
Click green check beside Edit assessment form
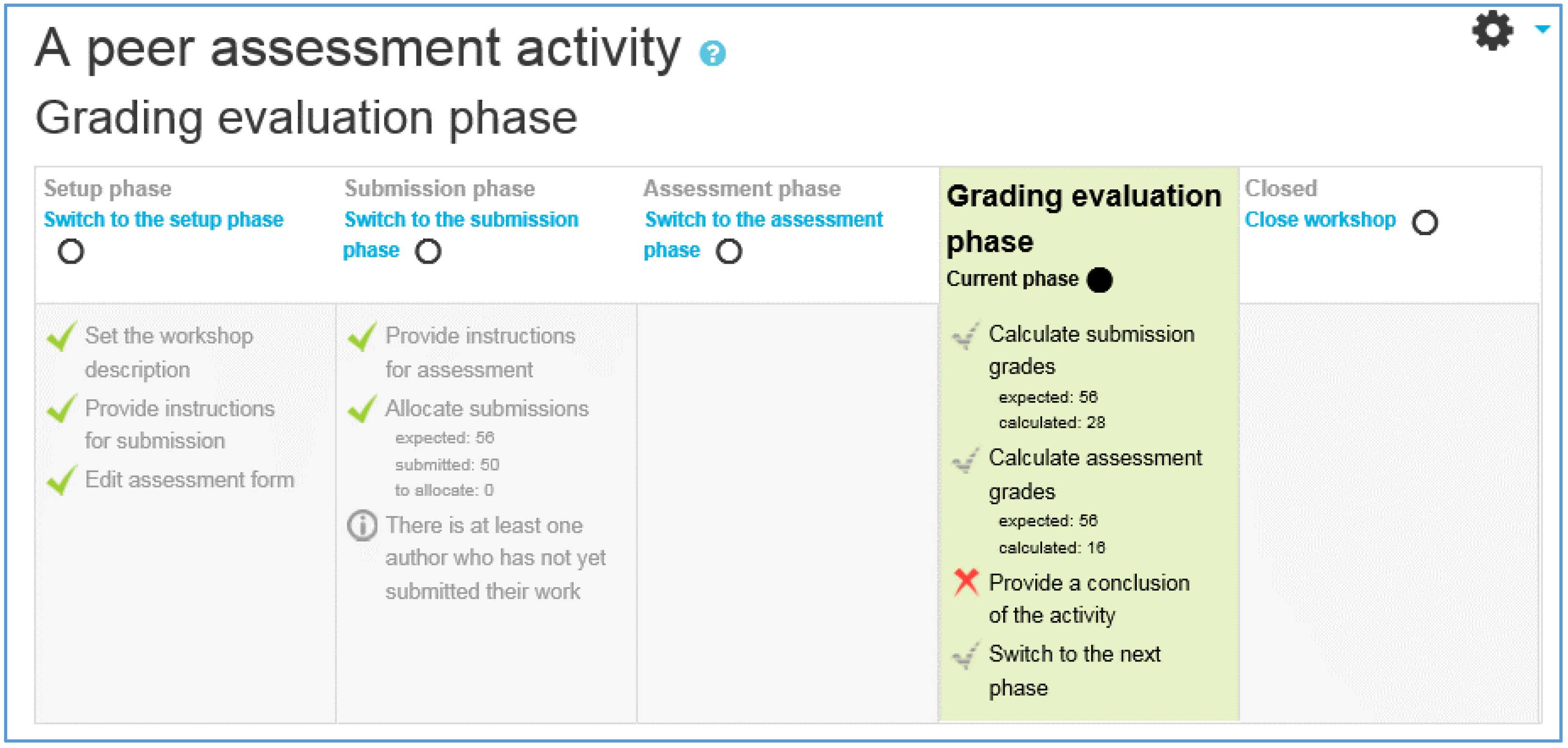62,480
